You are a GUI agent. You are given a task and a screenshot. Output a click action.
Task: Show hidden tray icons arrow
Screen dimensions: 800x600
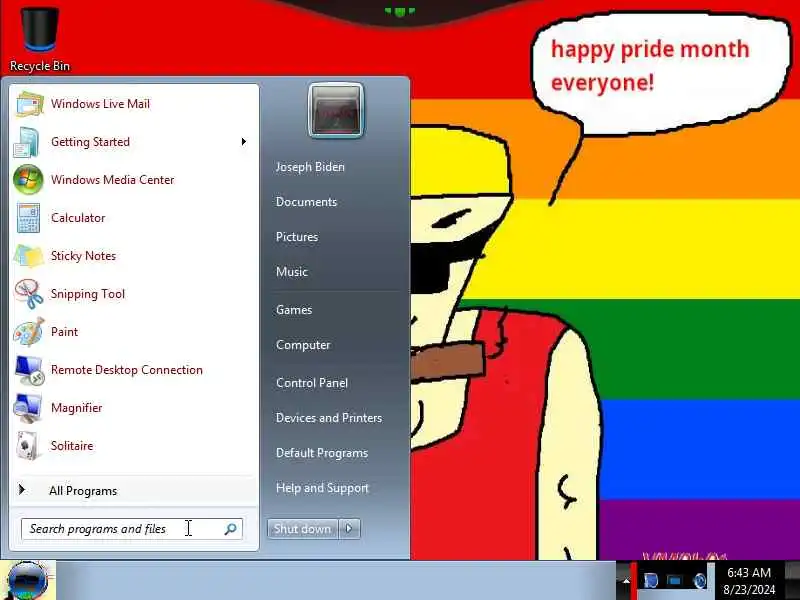(x=626, y=581)
